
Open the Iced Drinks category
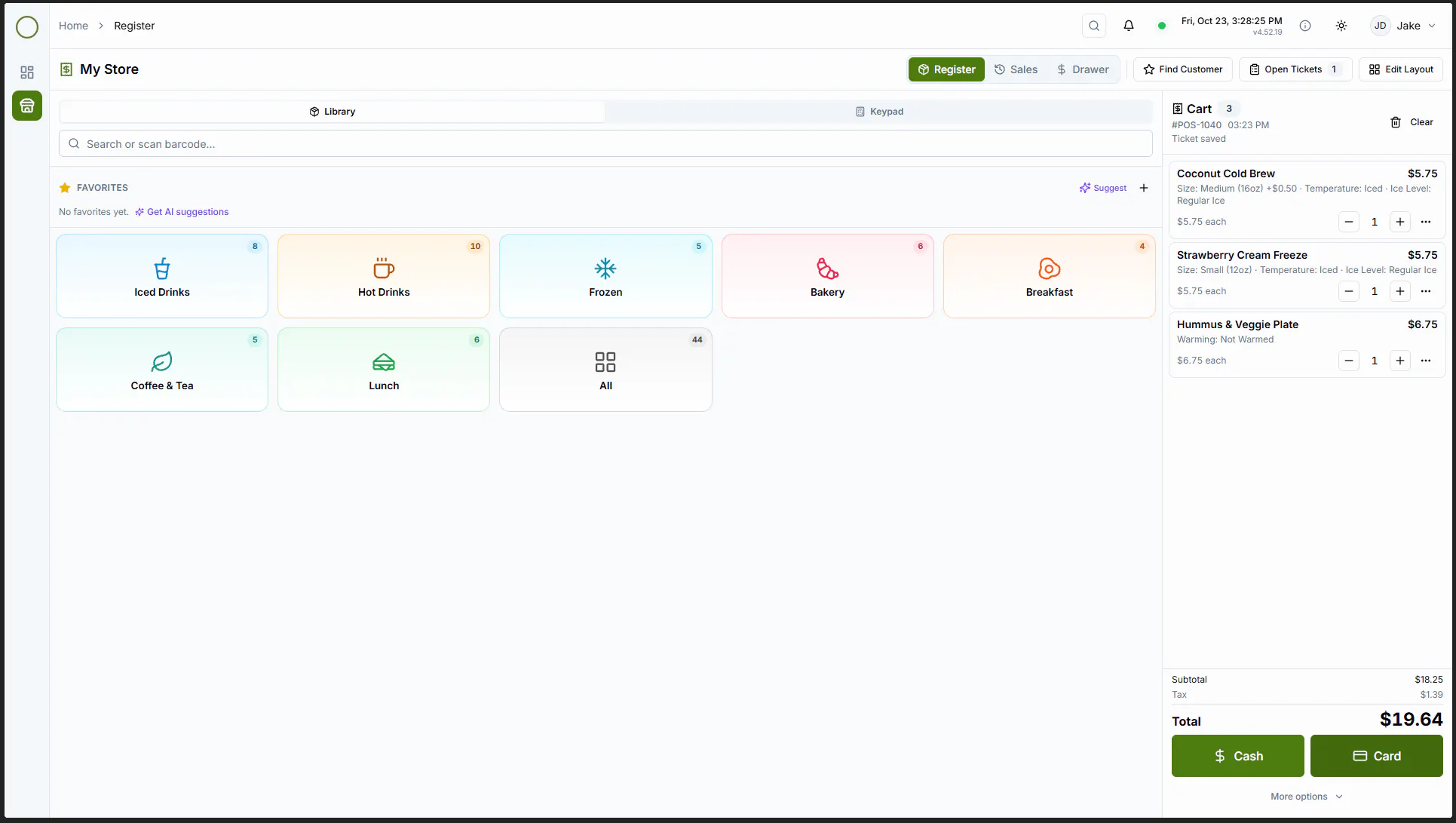pyautogui.click(x=162, y=276)
